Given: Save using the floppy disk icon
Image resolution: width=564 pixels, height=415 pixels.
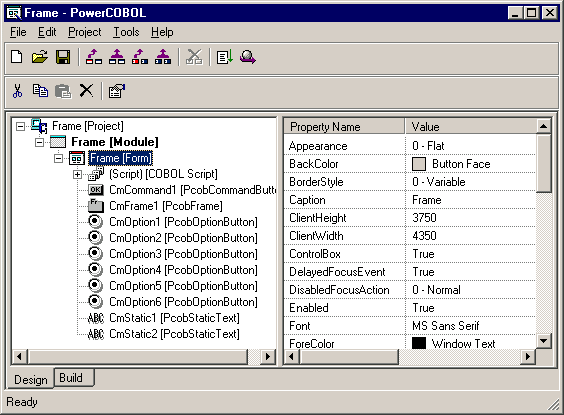Looking at the screenshot, I should coord(63,57).
